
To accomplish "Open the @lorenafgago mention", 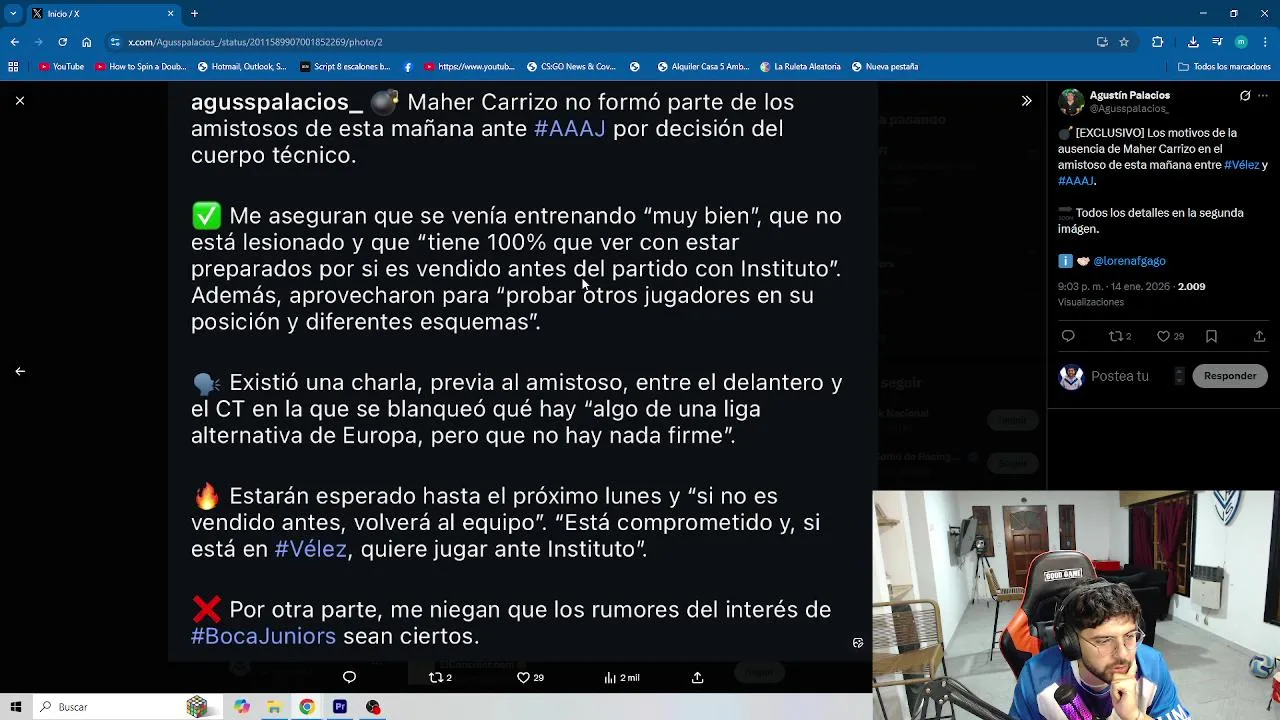I will click(x=1129, y=261).
